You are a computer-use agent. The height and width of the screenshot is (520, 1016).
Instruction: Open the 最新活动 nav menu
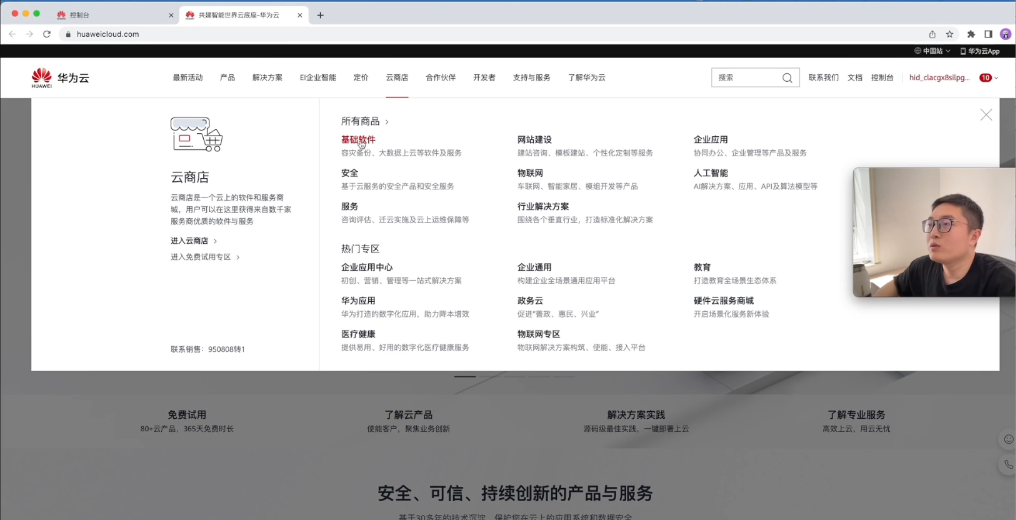tap(188, 78)
